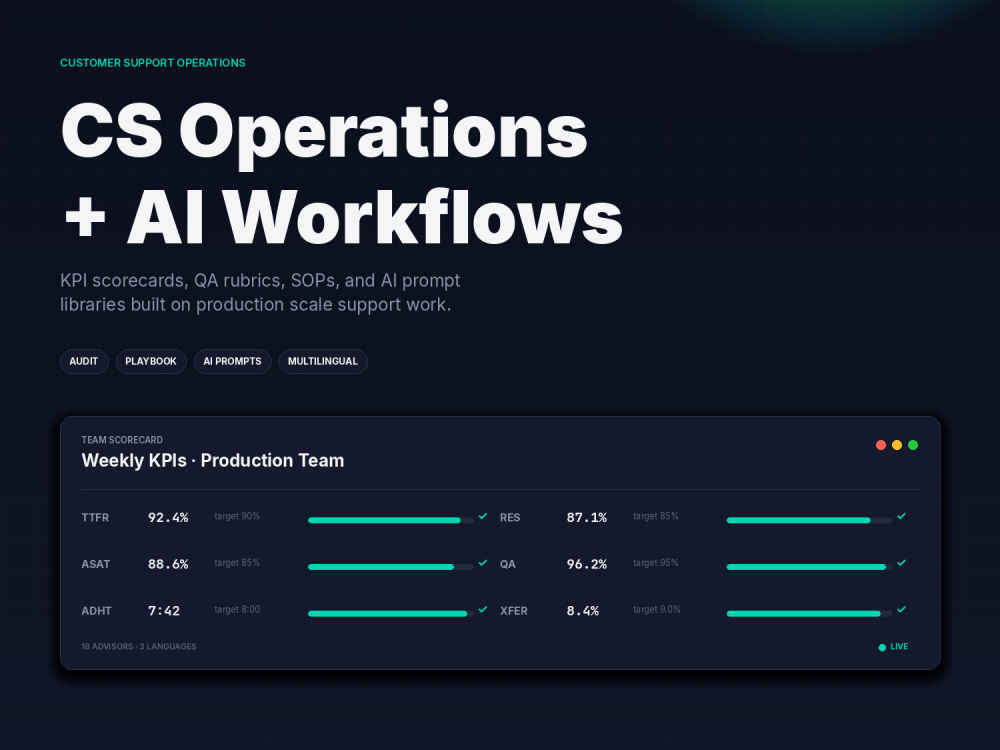Click the 'target 95%' text
This screenshot has width=1000, height=750.
click(656, 562)
